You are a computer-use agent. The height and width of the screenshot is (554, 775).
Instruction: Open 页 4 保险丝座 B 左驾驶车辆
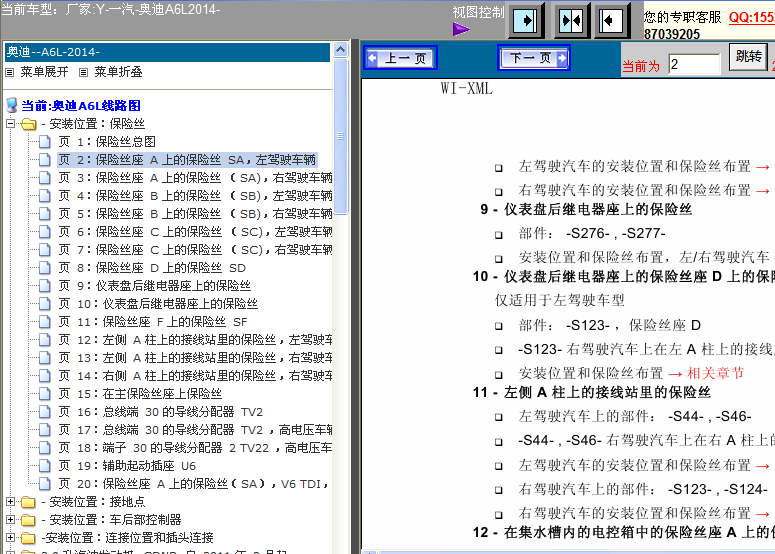point(195,196)
